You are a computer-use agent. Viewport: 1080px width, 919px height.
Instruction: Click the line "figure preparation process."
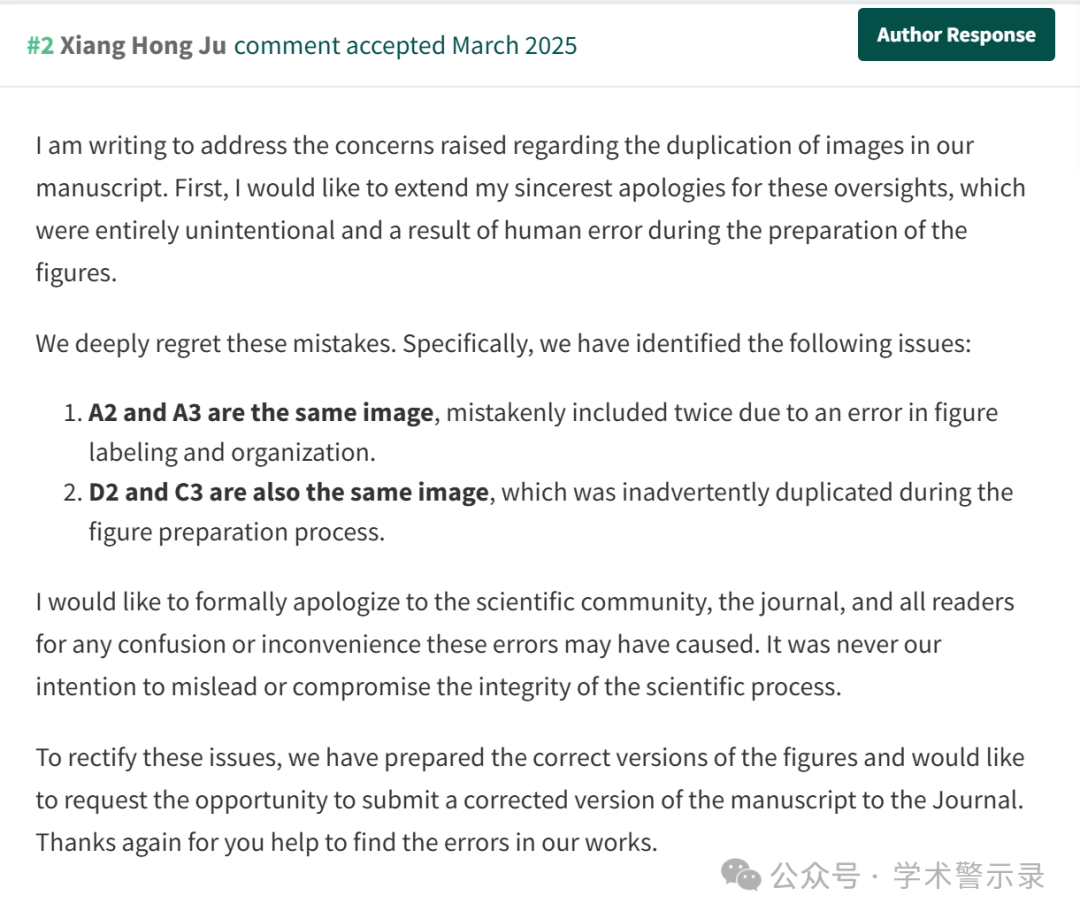click(237, 533)
